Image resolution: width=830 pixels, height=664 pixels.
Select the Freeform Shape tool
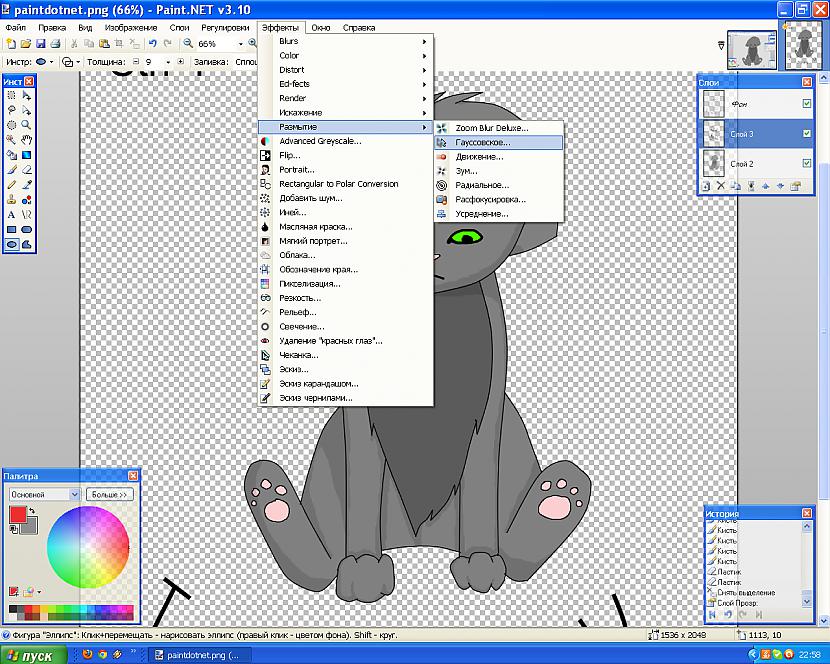coord(26,244)
